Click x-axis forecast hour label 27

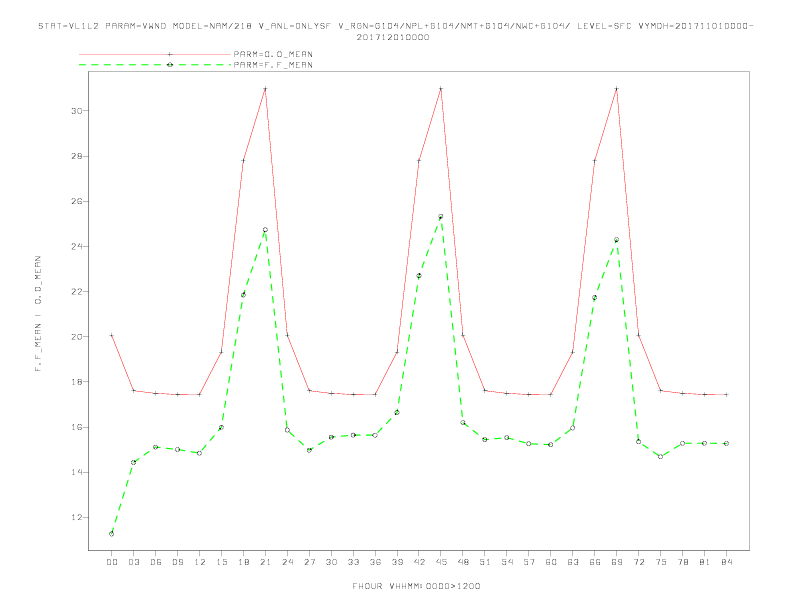tap(309, 562)
